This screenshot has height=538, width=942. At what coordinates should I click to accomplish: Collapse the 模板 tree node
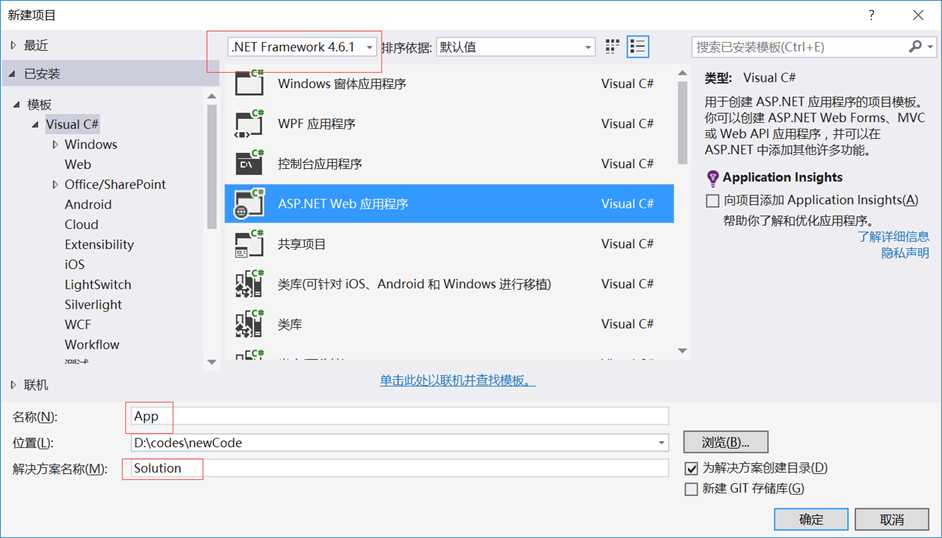click(17, 104)
